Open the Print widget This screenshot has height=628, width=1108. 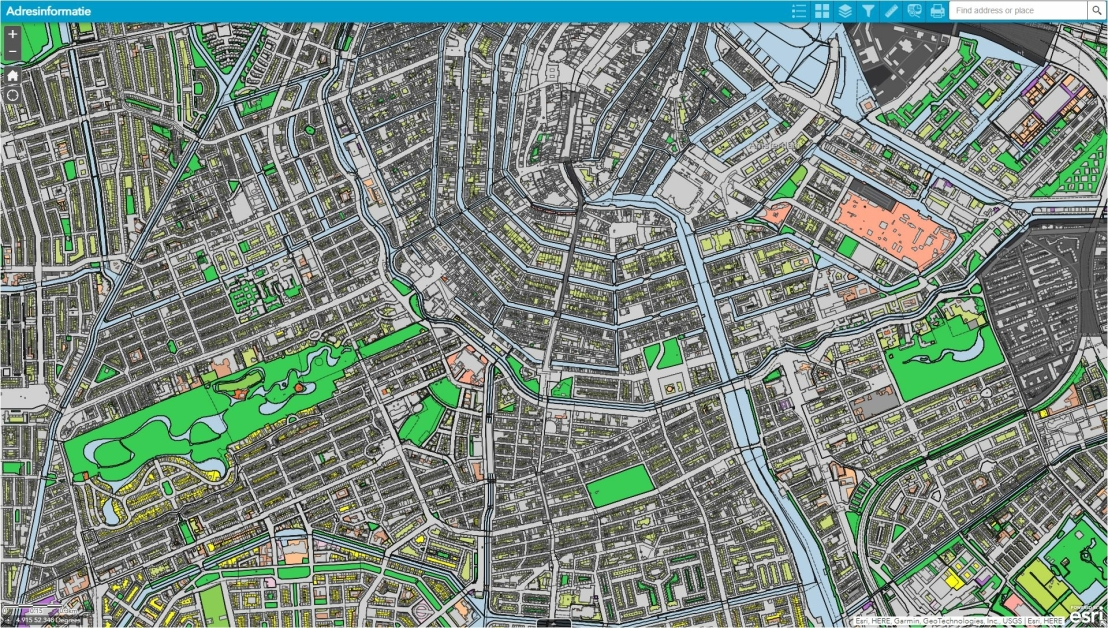pos(936,10)
